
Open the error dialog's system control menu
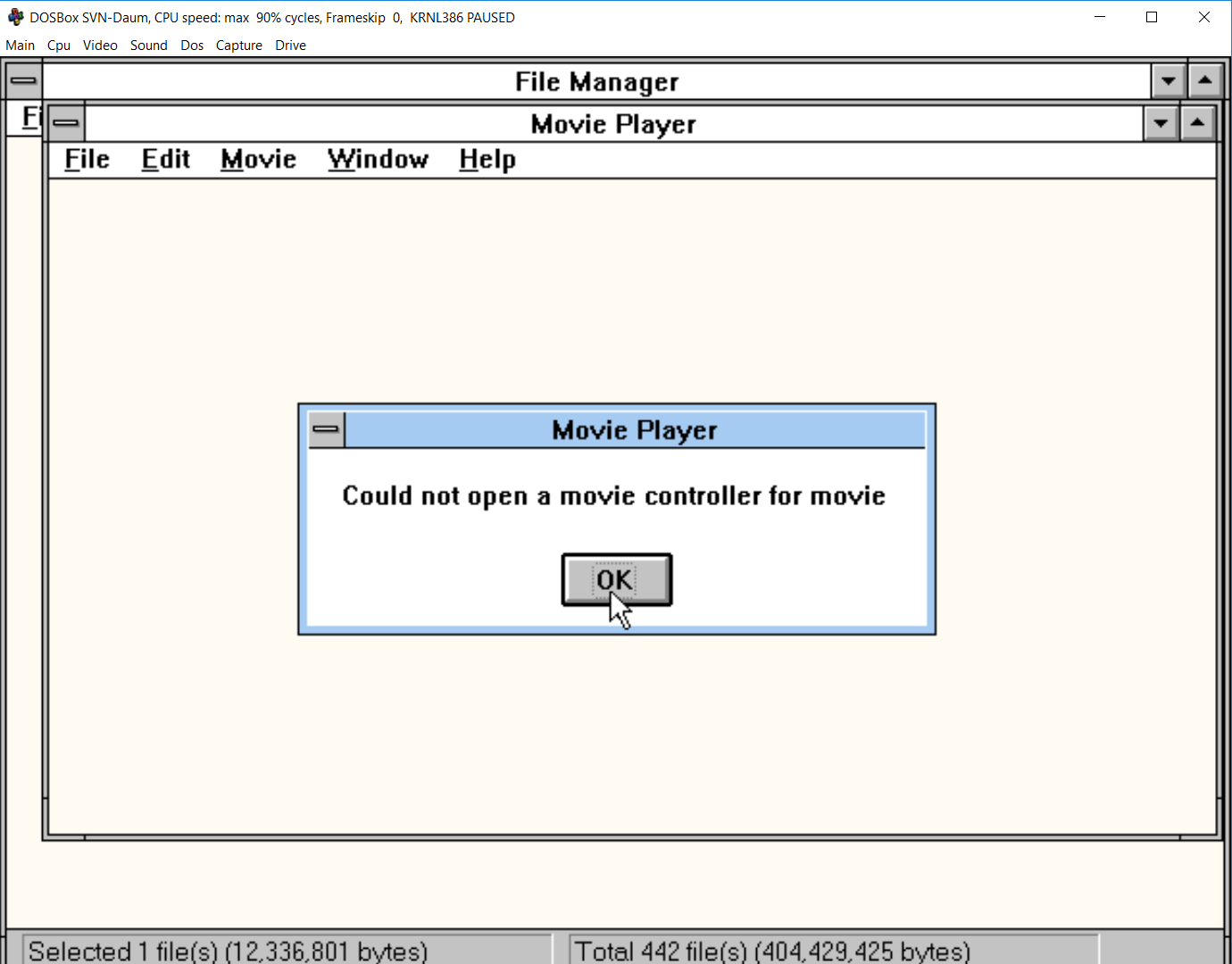[327, 430]
